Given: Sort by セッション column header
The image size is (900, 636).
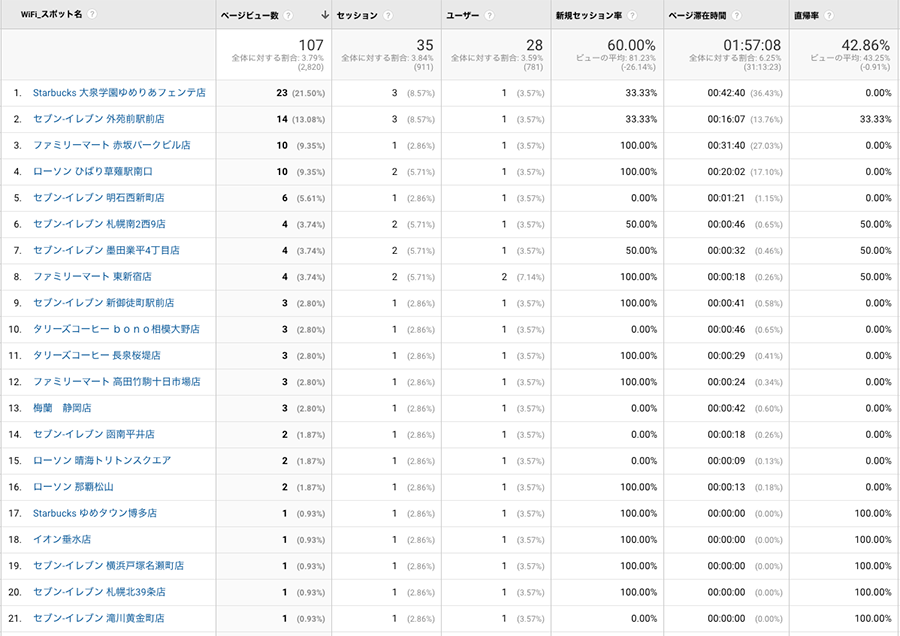Looking at the screenshot, I should click(x=357, y=15).
